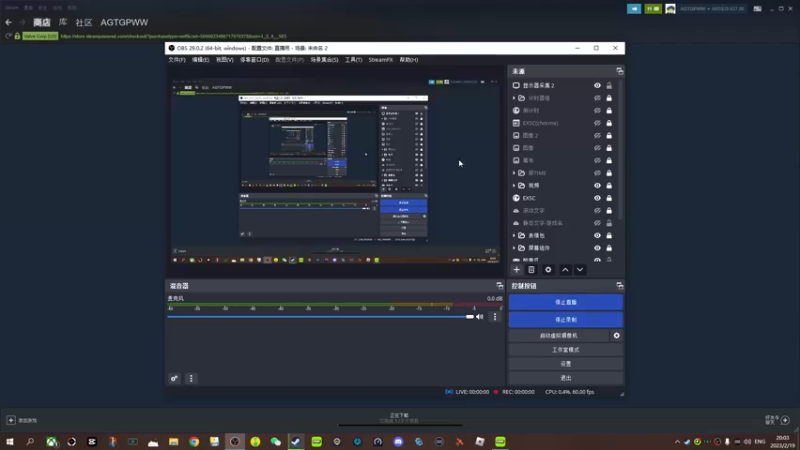Click the 停止录制 button
The image size is (800, 450).
coord(566,319)
